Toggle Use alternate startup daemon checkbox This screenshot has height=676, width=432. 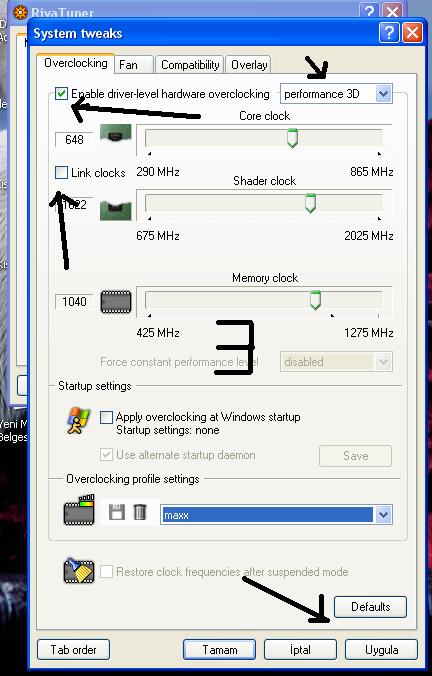click(106, 454)
